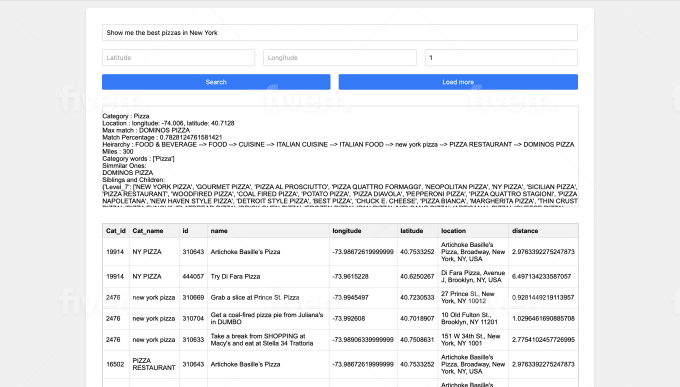Click distance value 1.0296461690885708
Image resolution: width=680 pixels, height=387 pixels.
click(x=543, y=318)
